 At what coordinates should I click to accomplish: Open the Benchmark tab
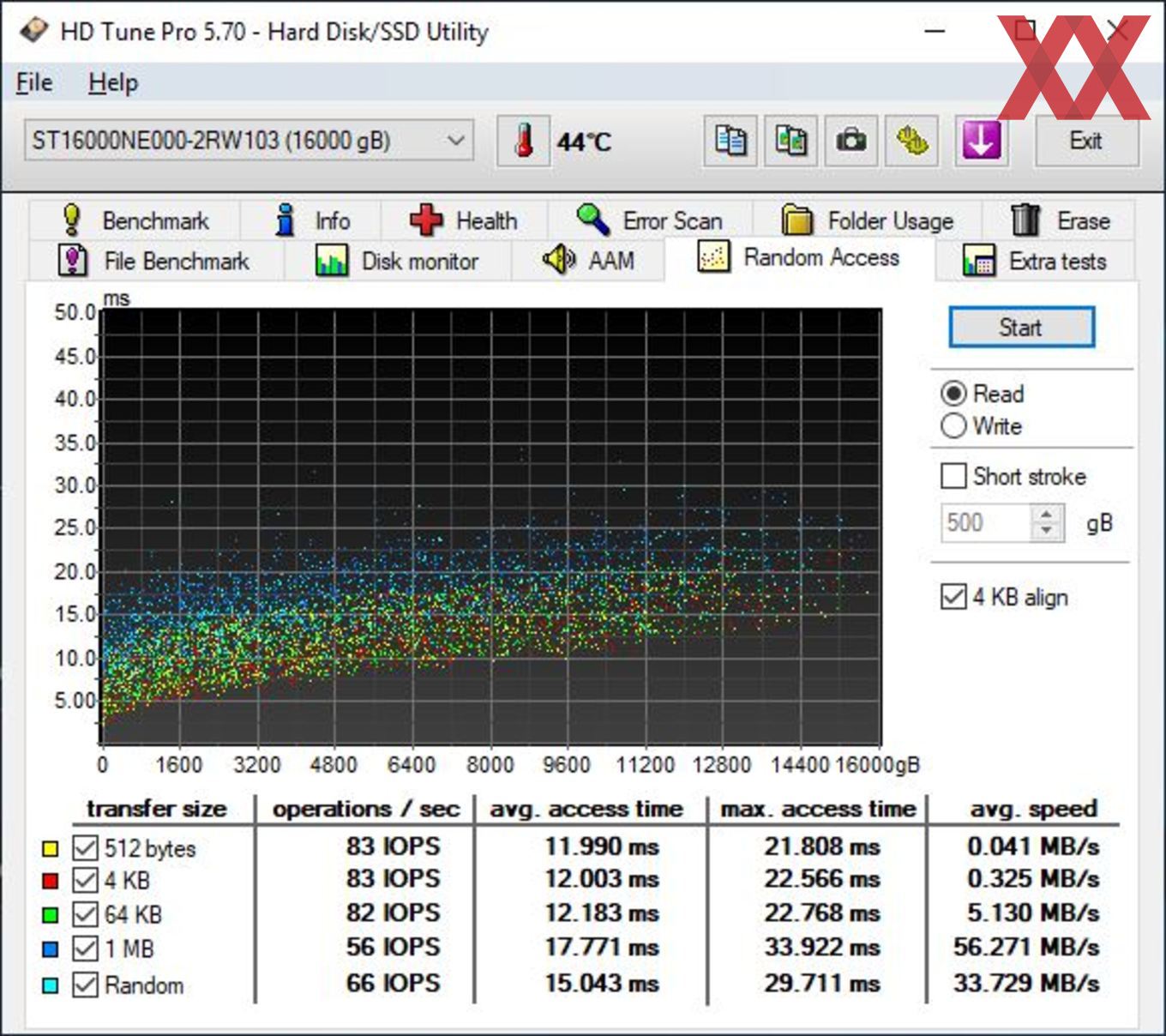[x=135, y=220]
